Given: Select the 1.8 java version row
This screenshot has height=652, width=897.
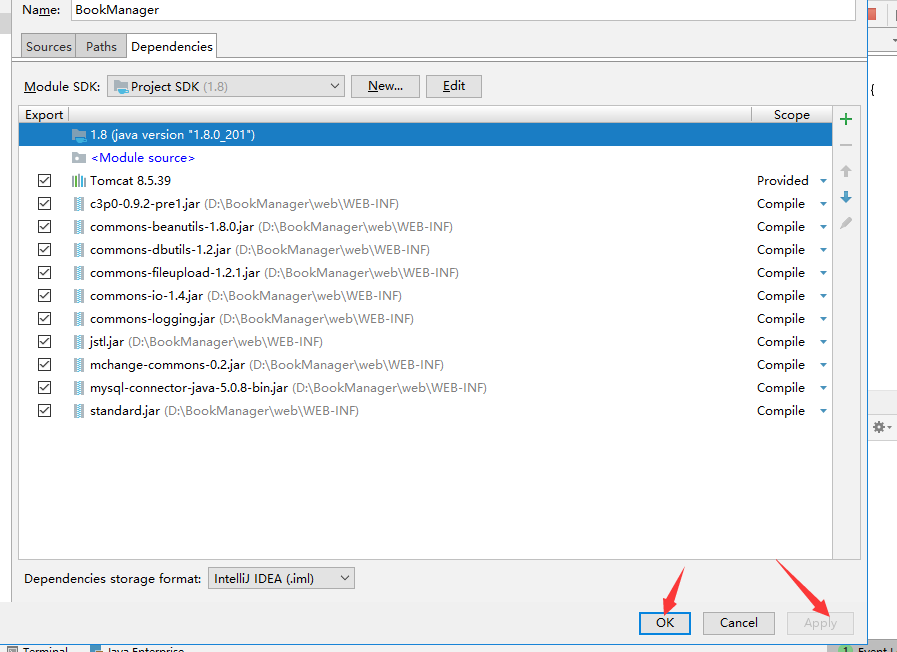Looking at the screenshot, I should tap(426, 135).
